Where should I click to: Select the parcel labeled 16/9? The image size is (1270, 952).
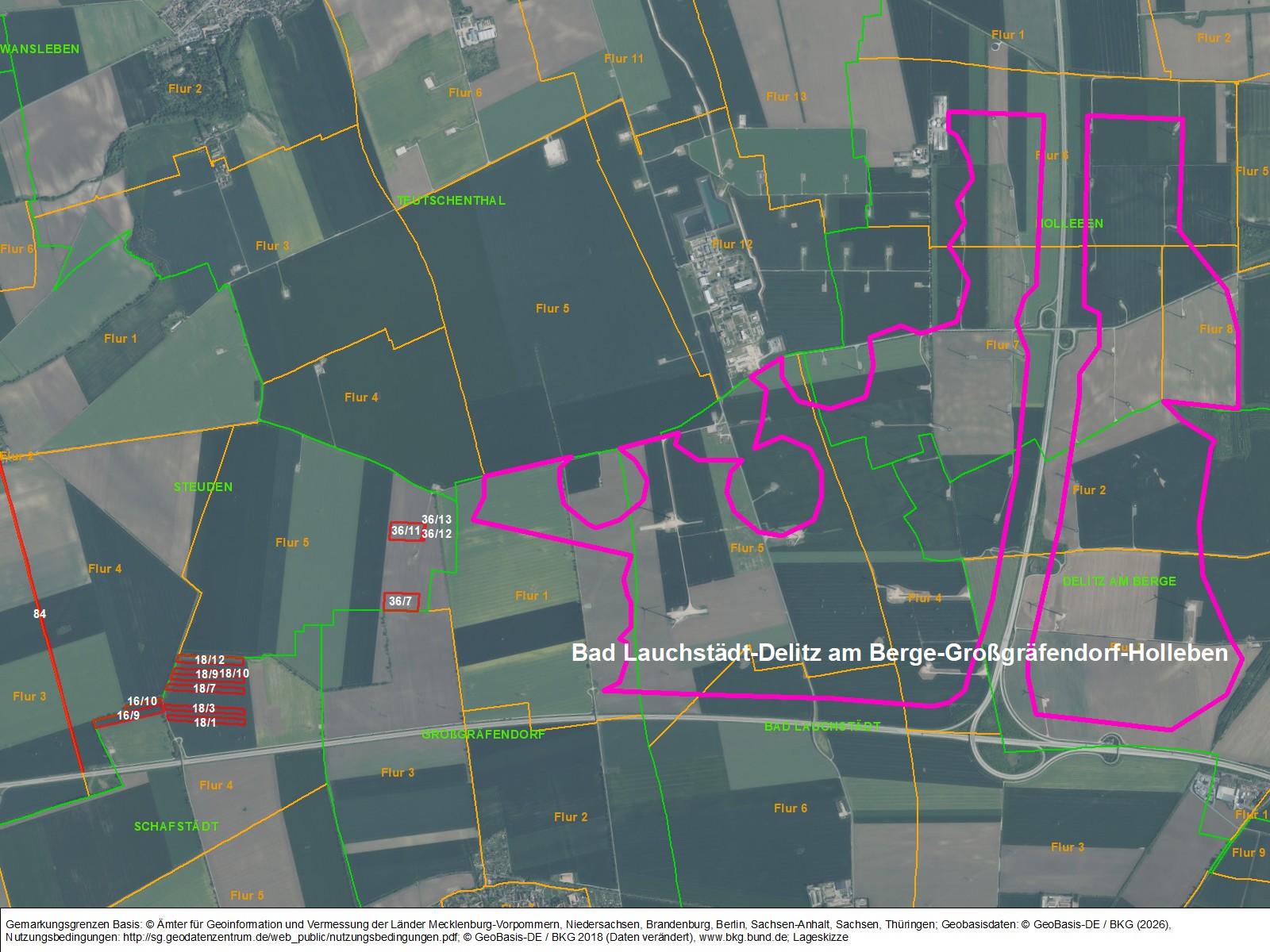pos(128,716)
